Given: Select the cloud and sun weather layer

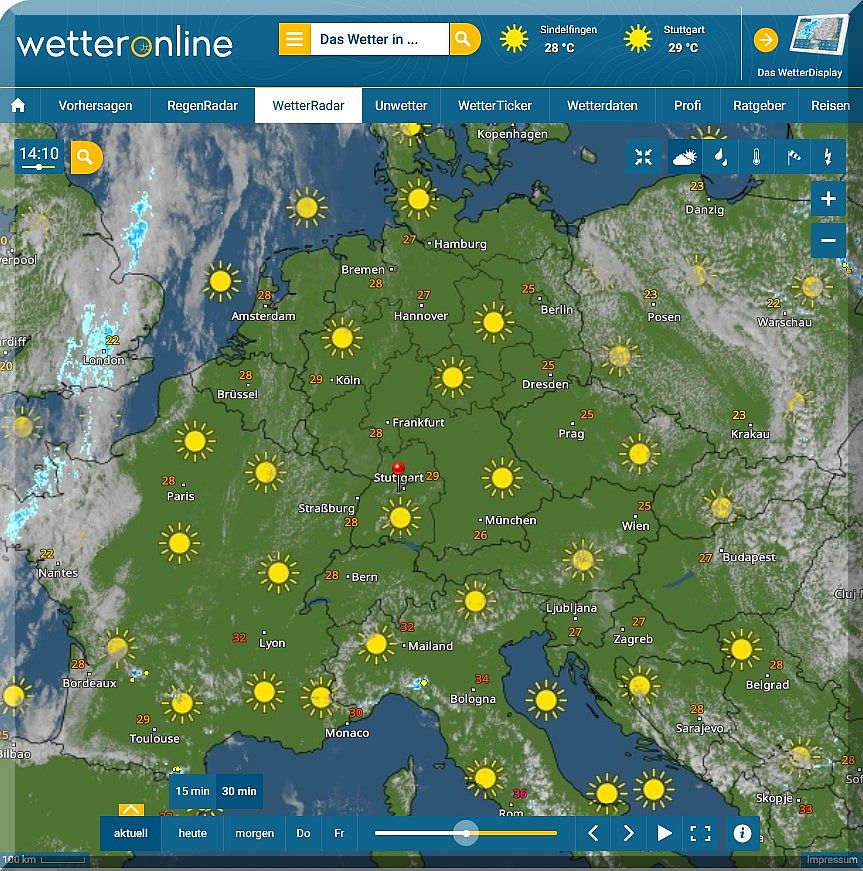Looking at the screenshot, I should tap(684, 157).
